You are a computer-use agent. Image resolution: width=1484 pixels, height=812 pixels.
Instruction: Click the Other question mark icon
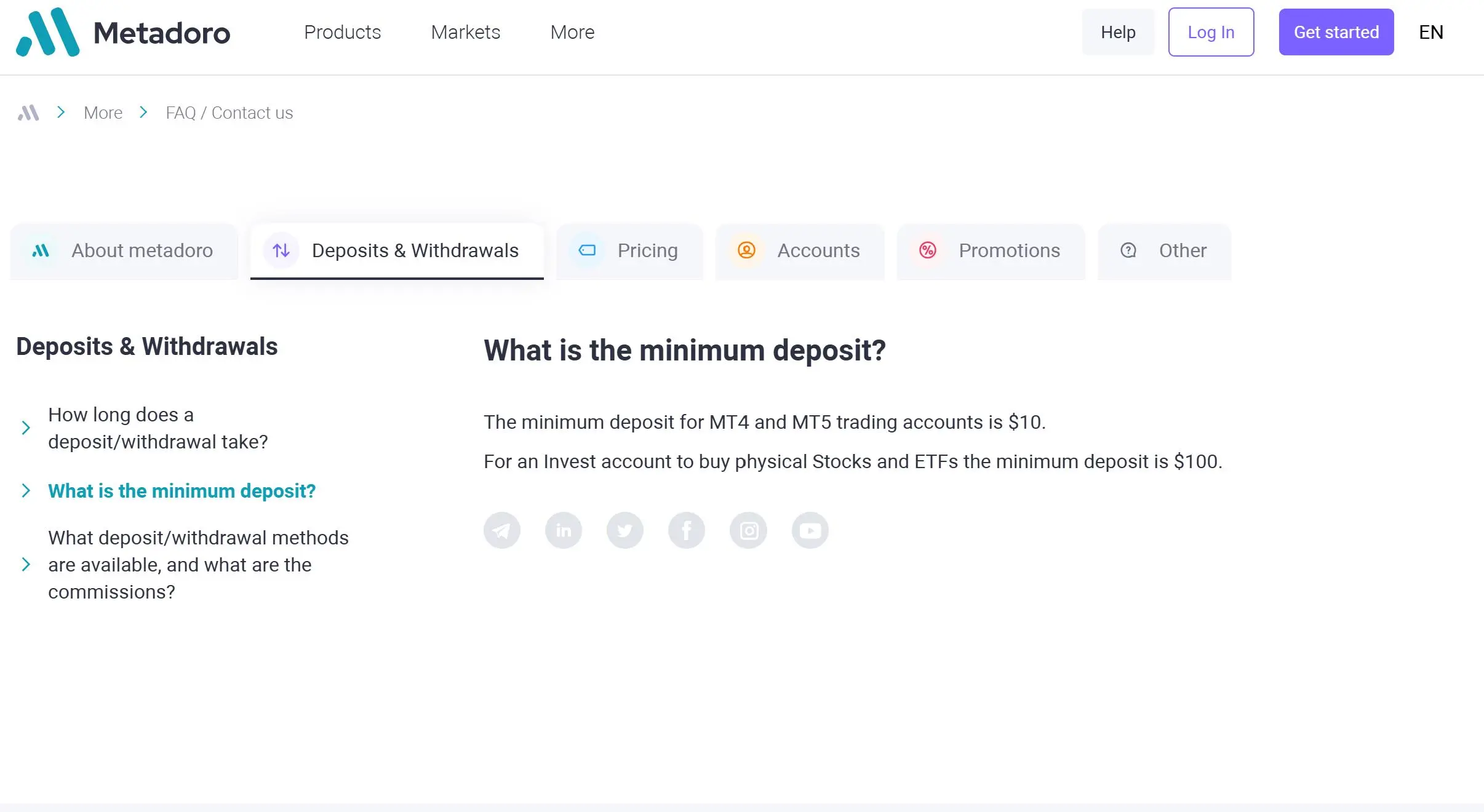[1128, 250]
